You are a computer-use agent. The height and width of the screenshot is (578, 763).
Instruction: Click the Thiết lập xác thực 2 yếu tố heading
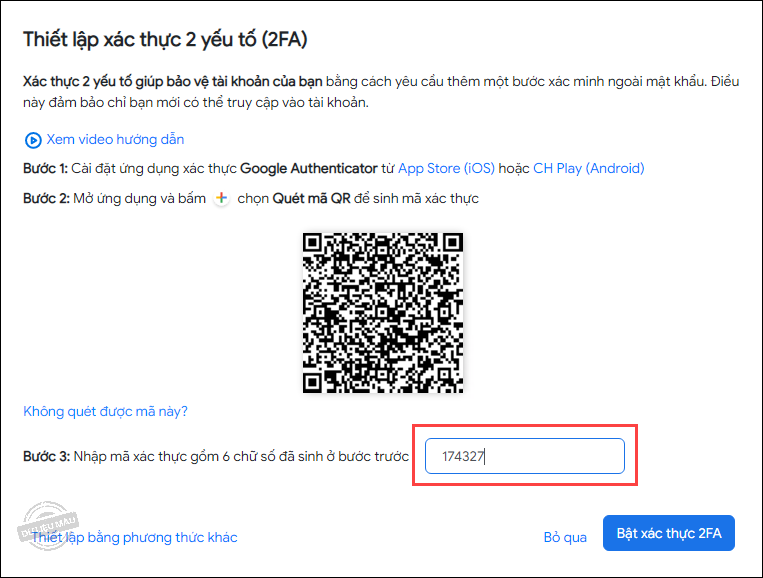coord(165,39)
